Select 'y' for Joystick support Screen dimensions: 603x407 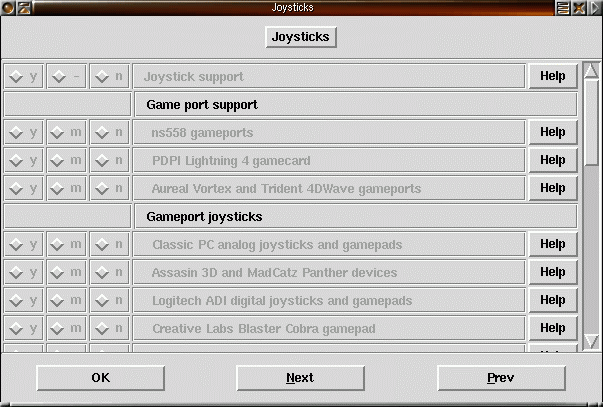(22, 76)
